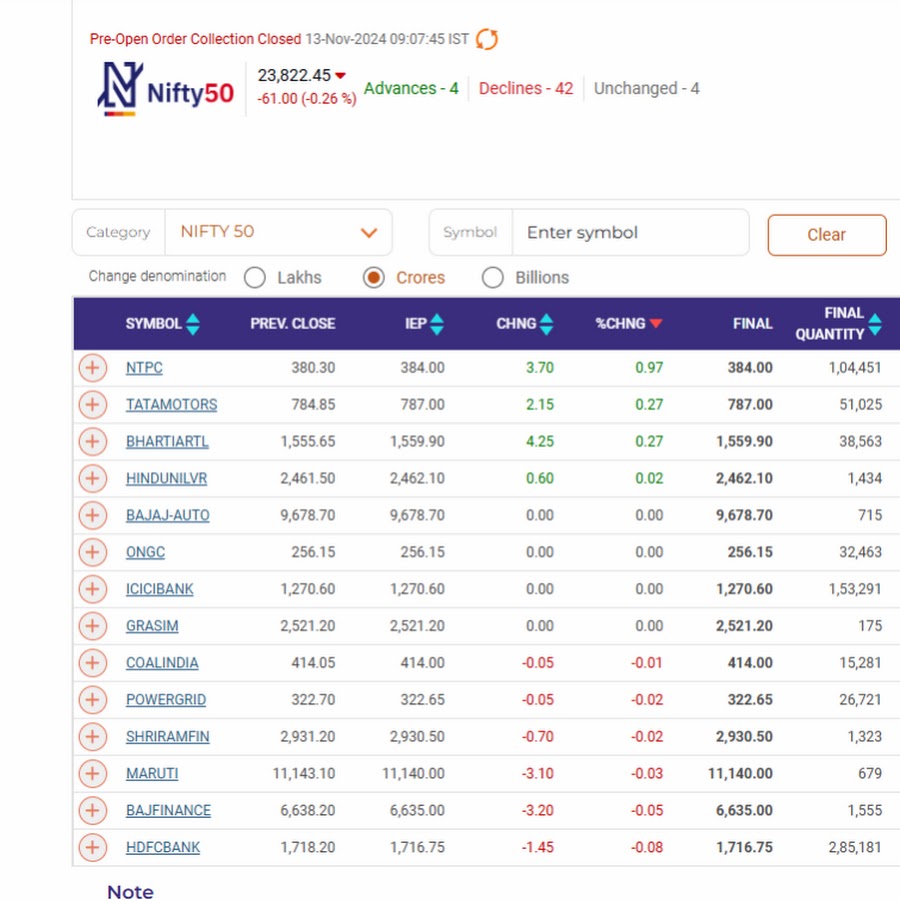Expand the POWERGRID row details

pos(92,700)
